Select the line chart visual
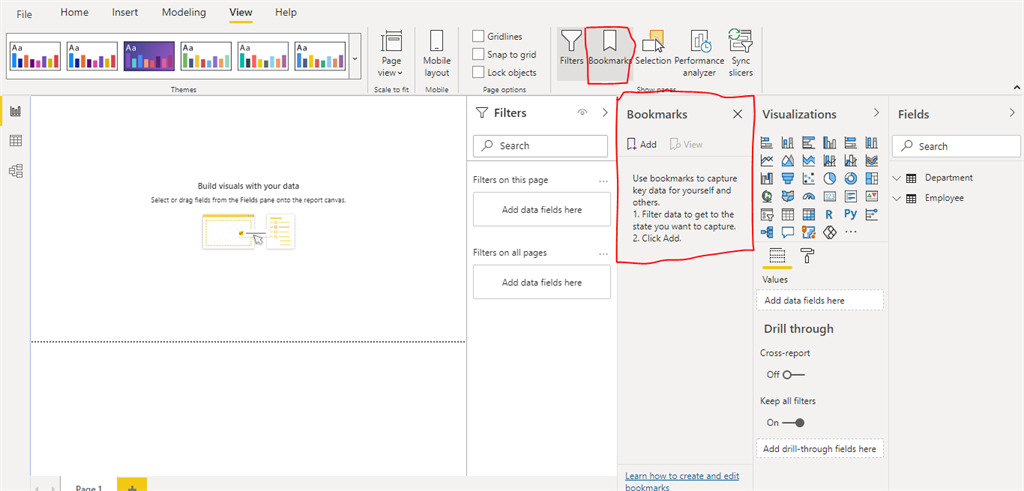The image size is (1024, 491). (767, 160)
